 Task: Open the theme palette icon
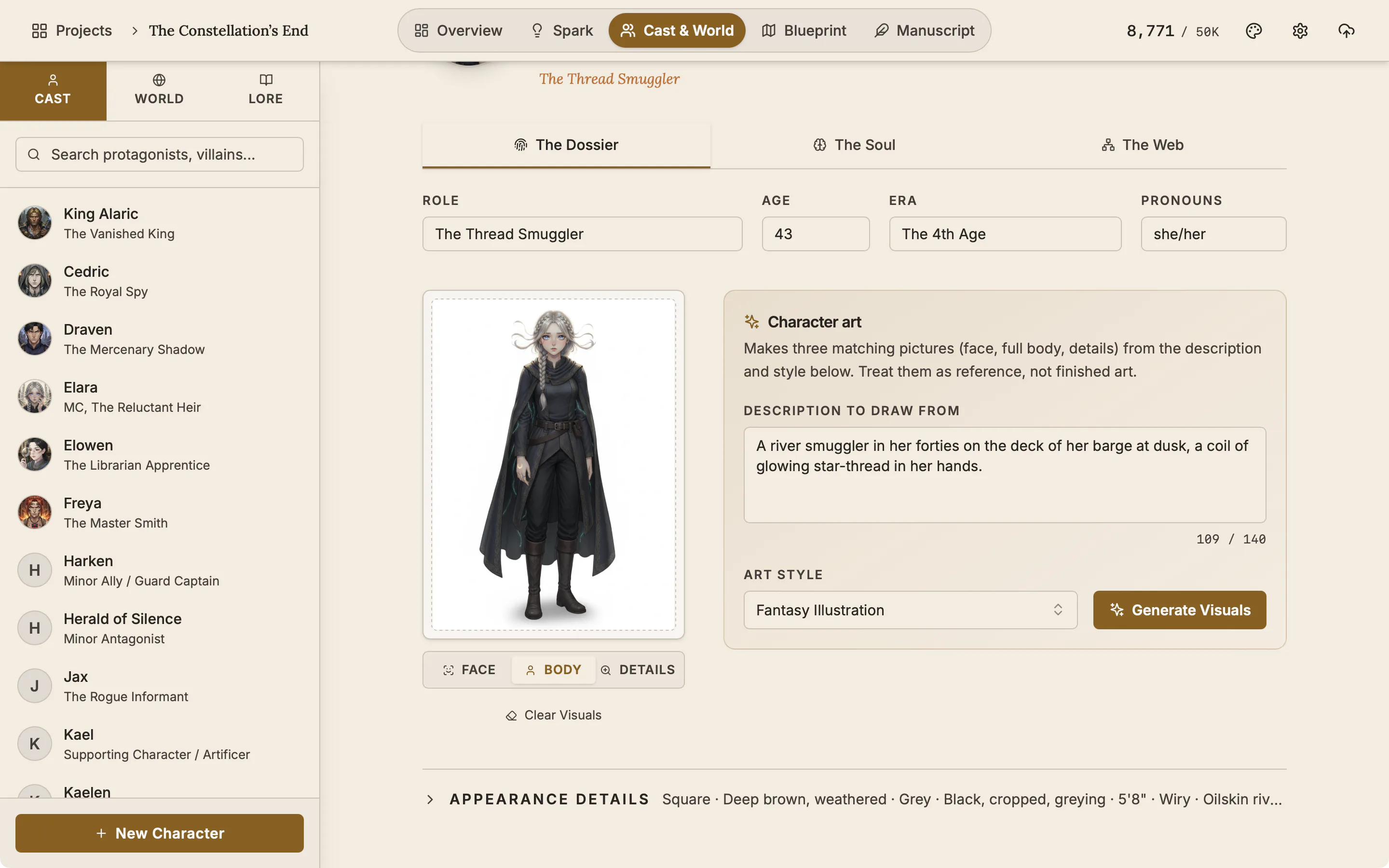(x=1253, y=30)
